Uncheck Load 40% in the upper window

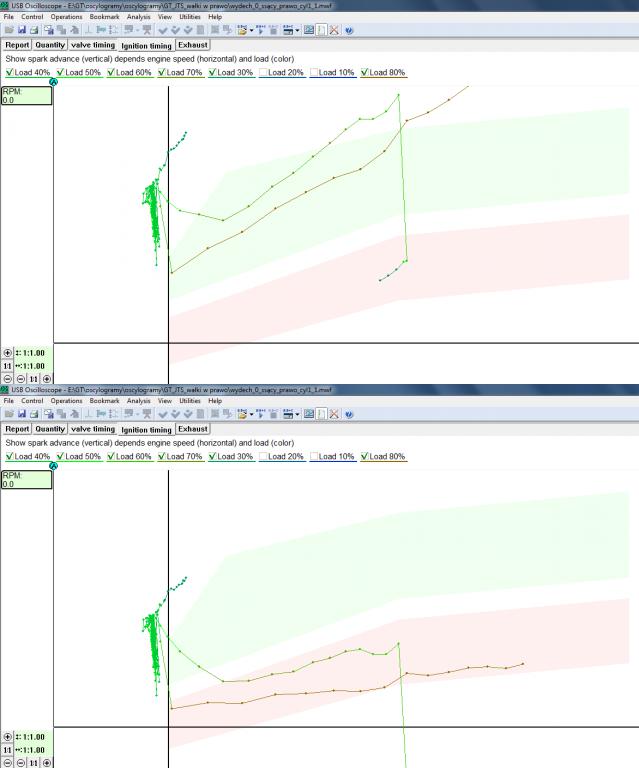(x=9, y=72)
